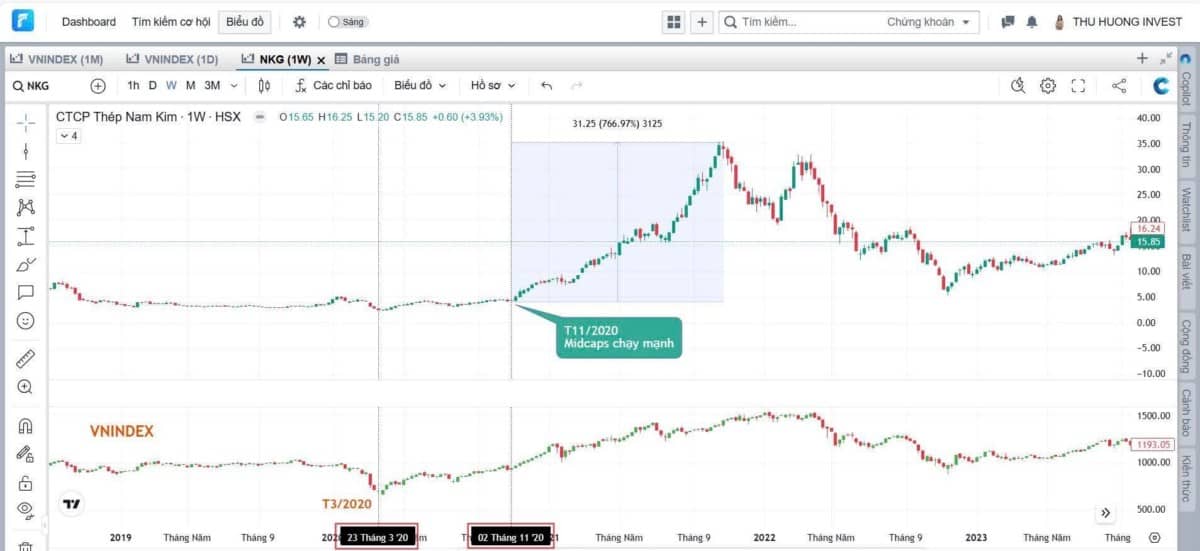Click the scroll to latest bar arrows
This screenshot has height=551, width=1200.
coord(1106,513)
